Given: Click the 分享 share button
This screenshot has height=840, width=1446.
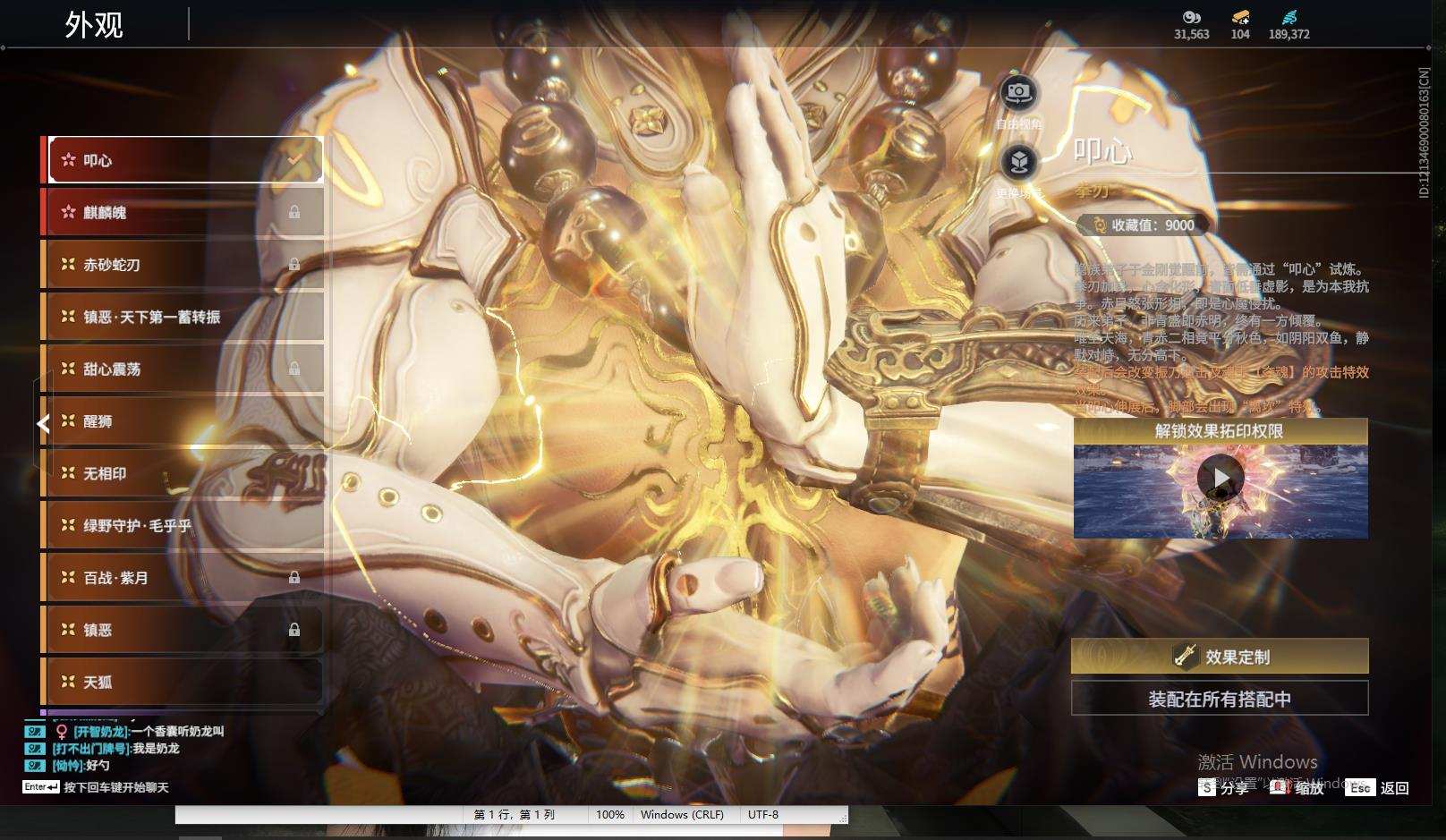Looking at the screenshot, I should (1224, 787).
